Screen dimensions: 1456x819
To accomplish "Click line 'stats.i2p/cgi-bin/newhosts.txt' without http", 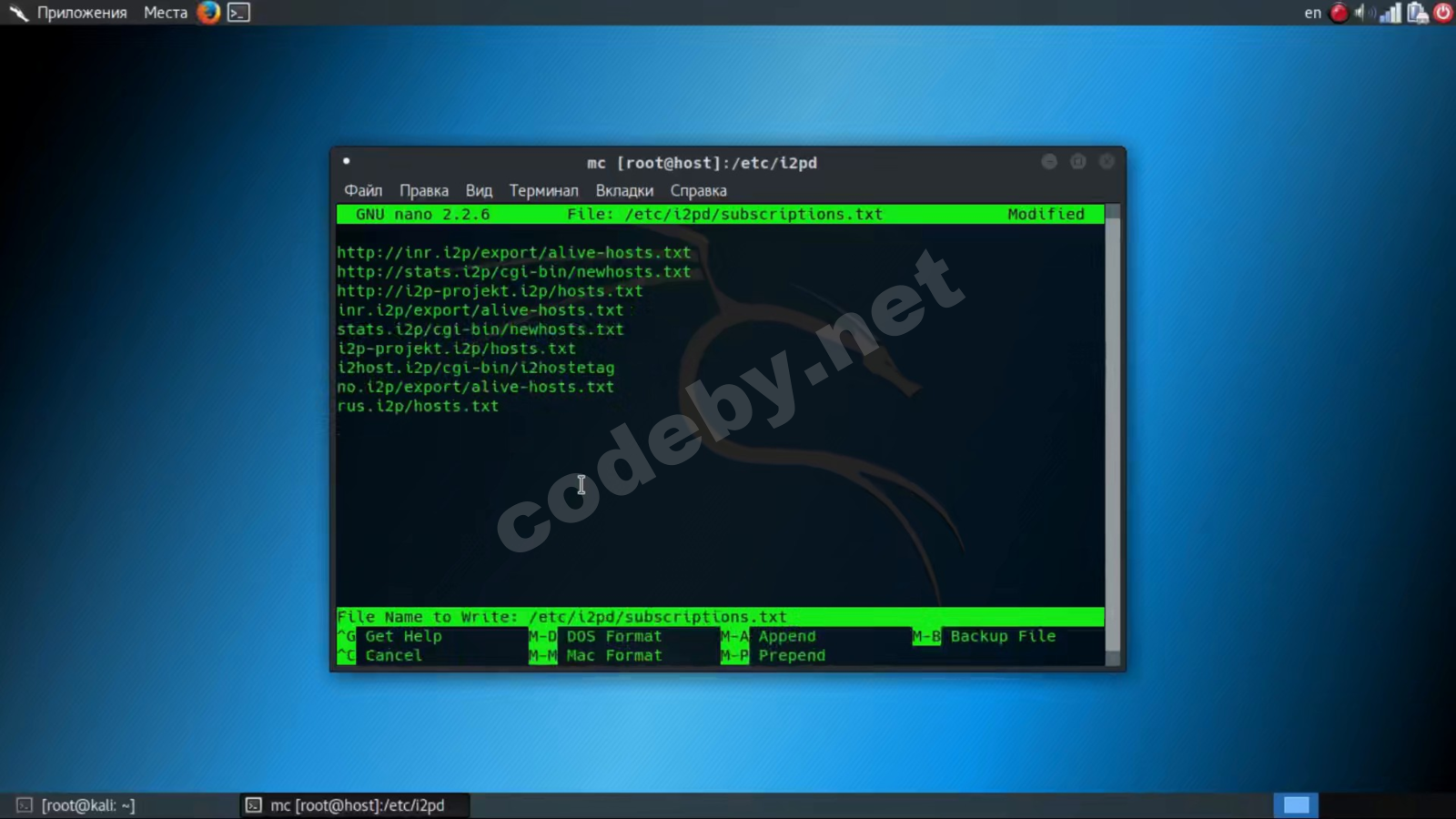I will pyautogui.click(x=480, y=329).
